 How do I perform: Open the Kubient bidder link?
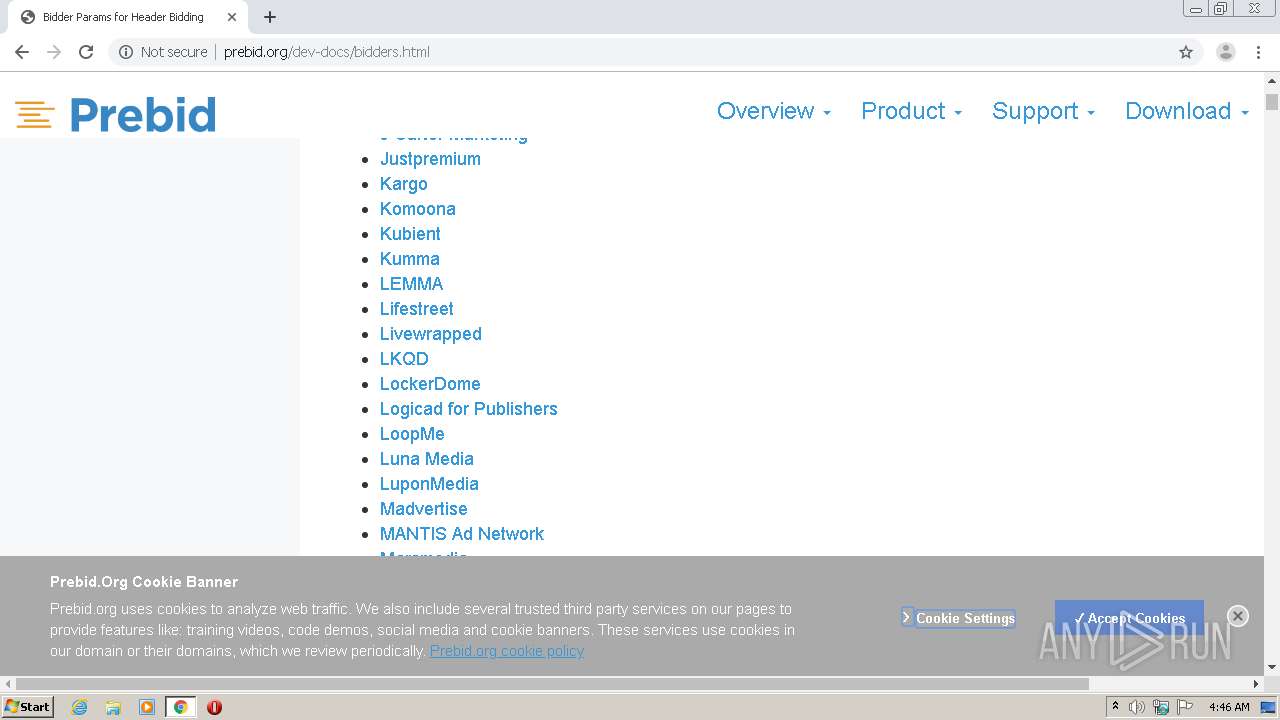[410, 234]
